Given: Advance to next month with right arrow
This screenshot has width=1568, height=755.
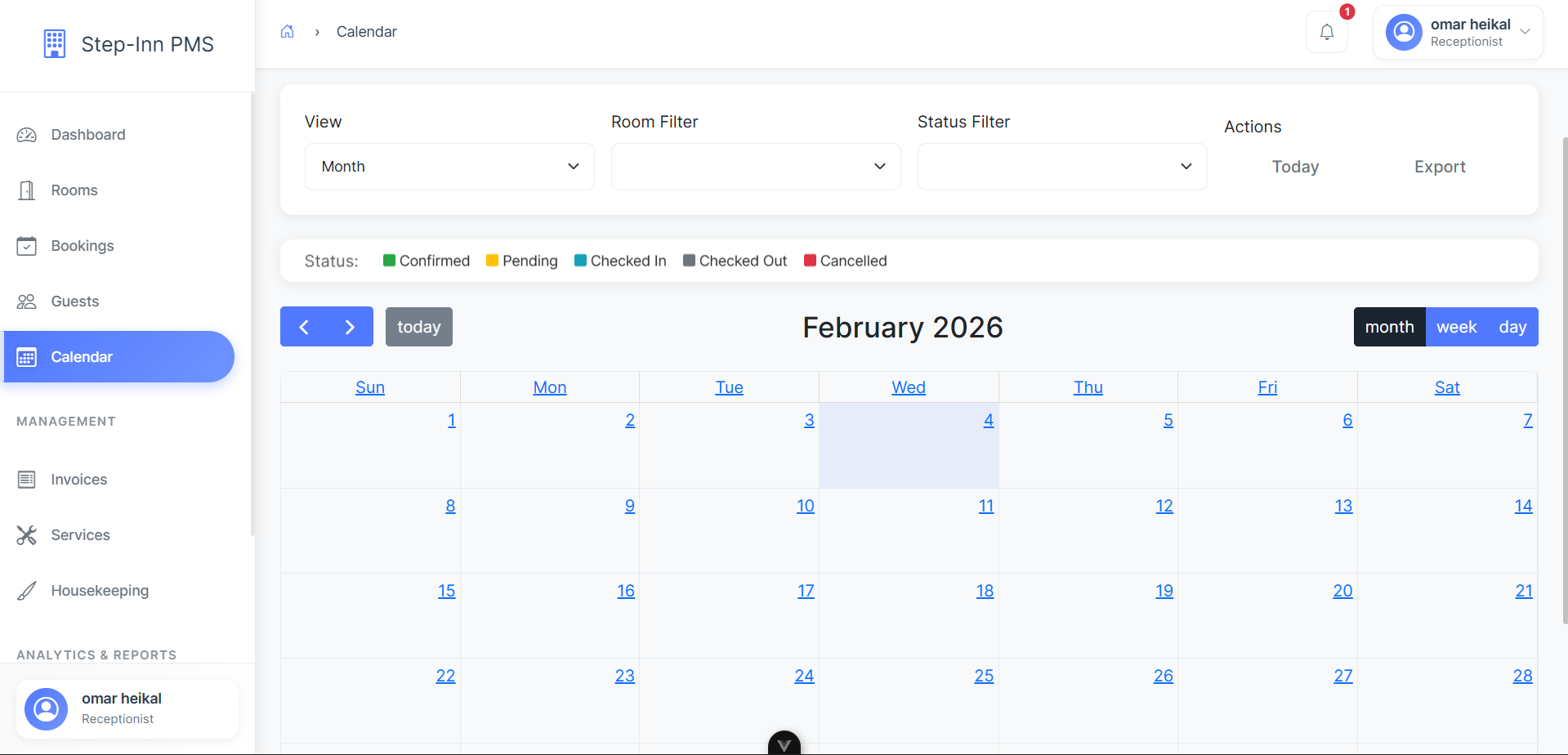Looking at the screenshot, I should (x=350, y=327).
